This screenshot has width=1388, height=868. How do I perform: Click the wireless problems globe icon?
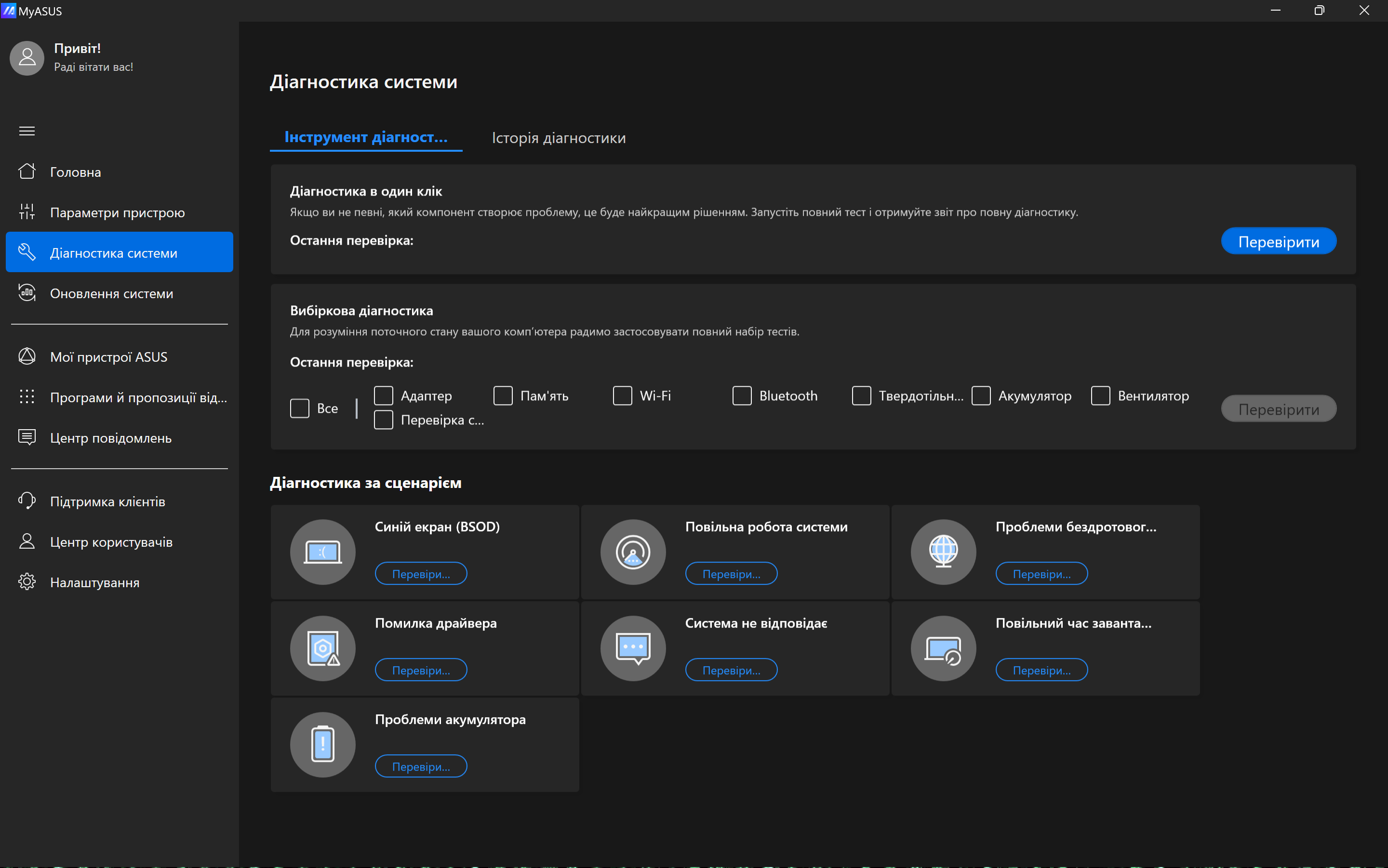point(943,552)
